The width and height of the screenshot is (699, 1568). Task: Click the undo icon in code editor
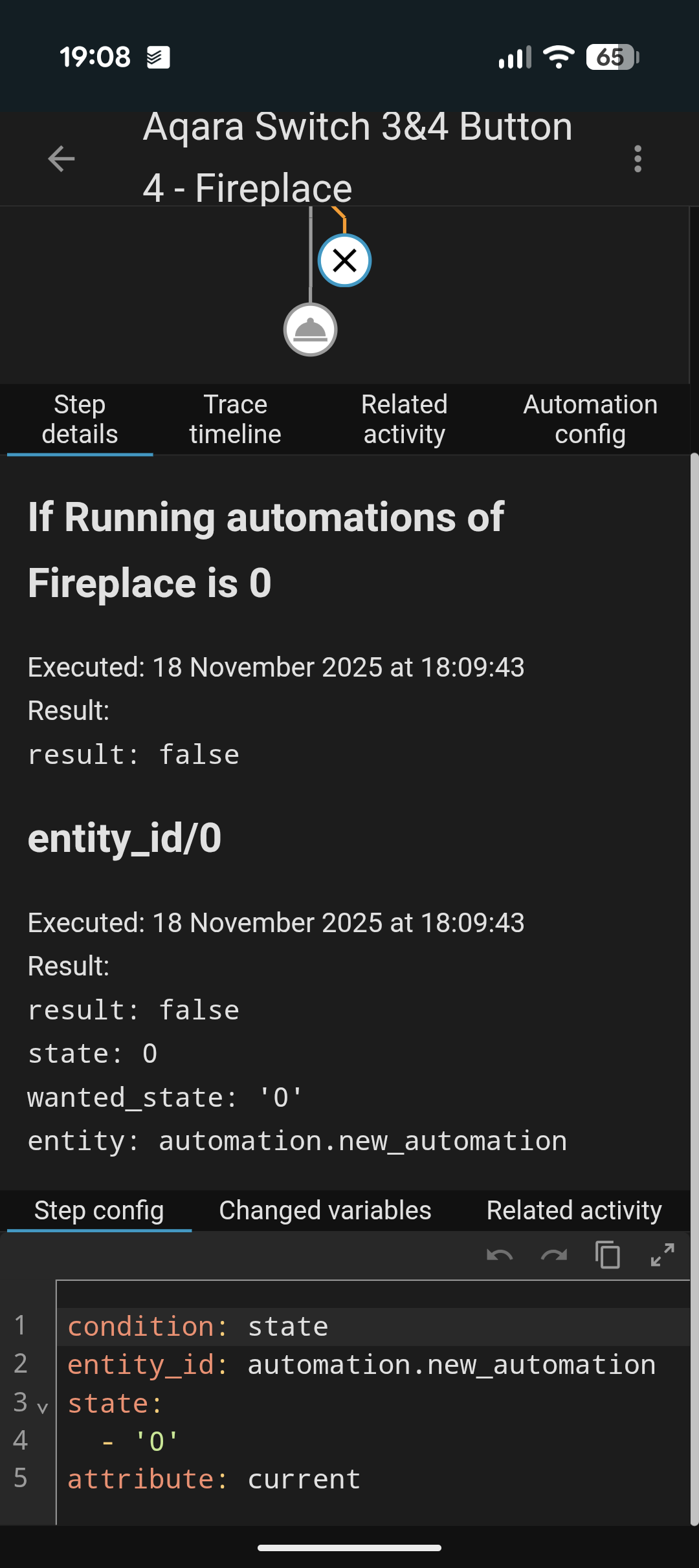pos(500,1256)
